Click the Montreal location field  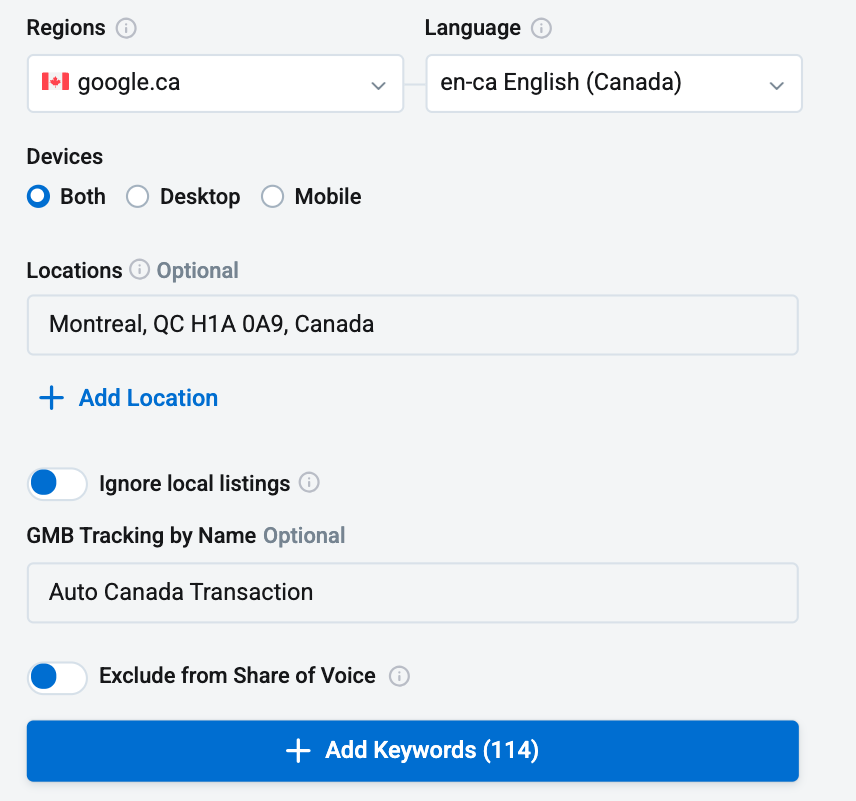[x=412, y=324]
